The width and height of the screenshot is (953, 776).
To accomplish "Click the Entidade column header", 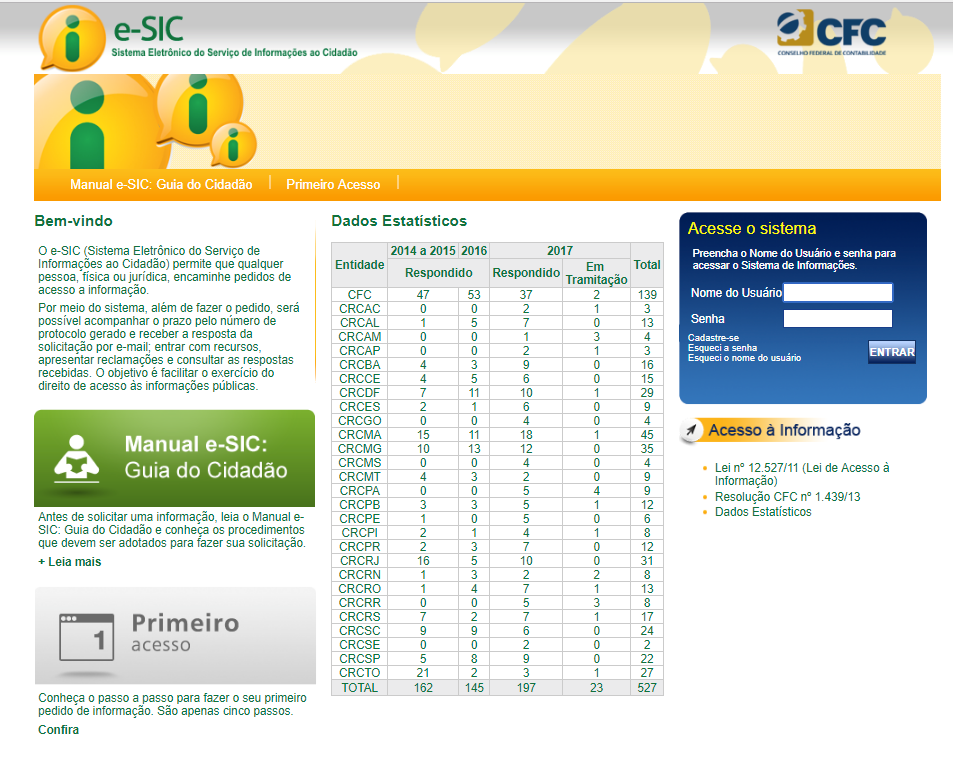I will [360, 265].
